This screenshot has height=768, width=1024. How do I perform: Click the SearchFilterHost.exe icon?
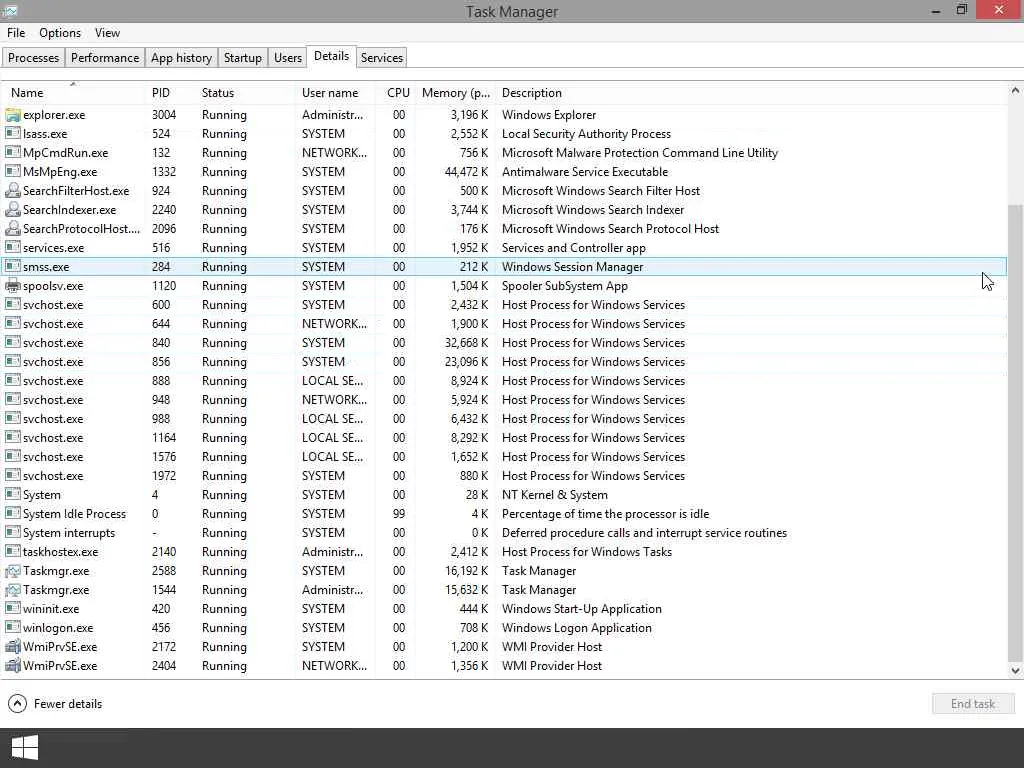pyautogui.click(x=12, y=191)
